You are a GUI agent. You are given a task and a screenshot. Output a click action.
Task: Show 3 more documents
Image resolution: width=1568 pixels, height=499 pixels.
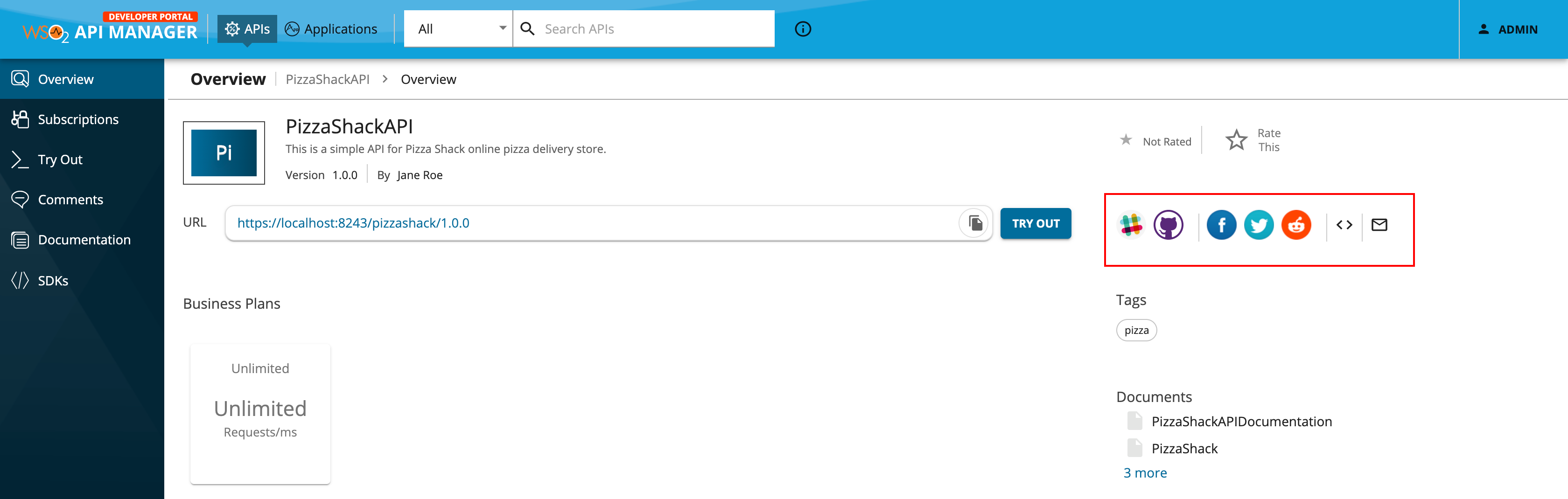1145,472
